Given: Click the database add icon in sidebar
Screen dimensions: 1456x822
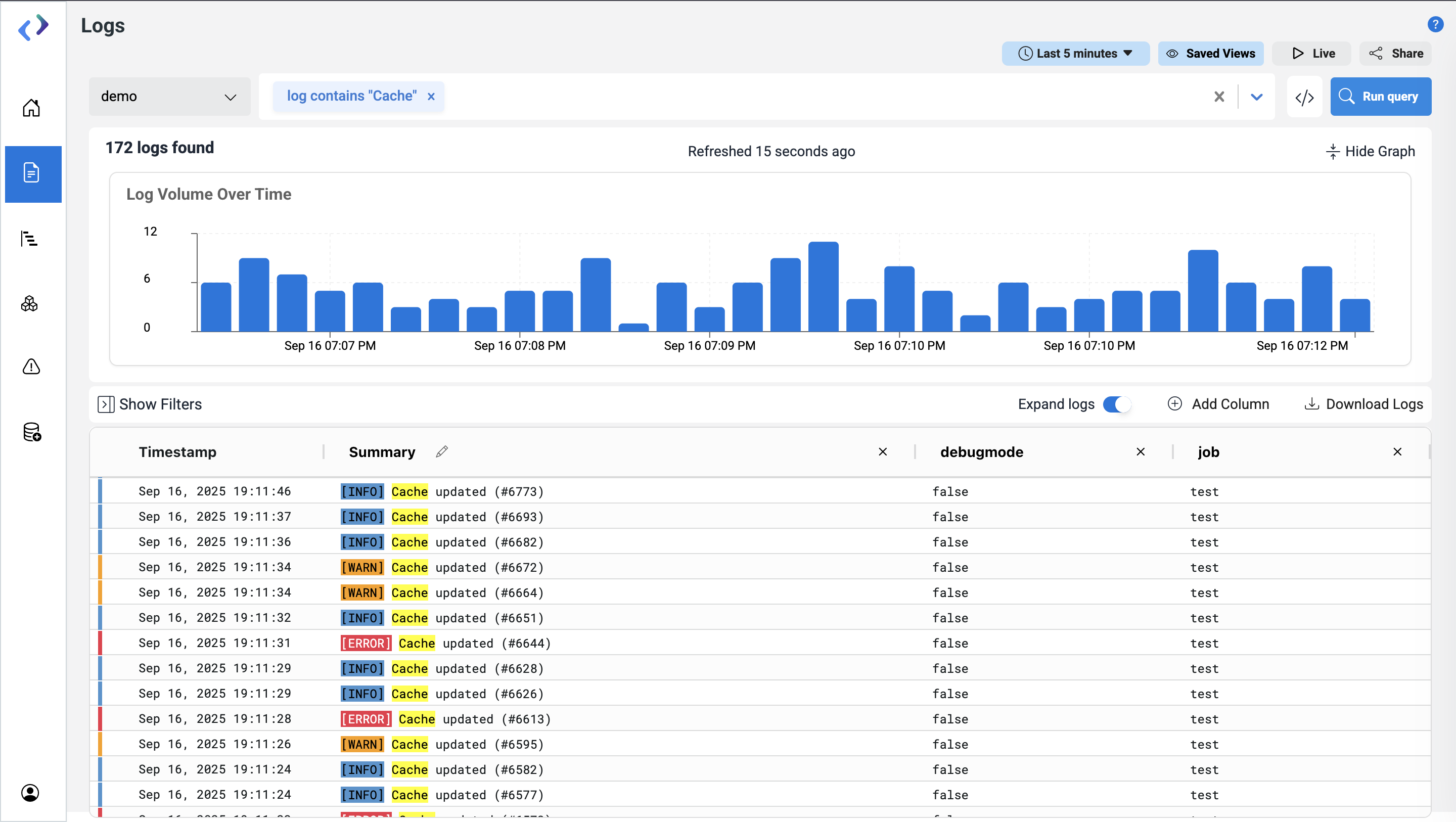Looking at the screenshot, I should click(32, 432).
